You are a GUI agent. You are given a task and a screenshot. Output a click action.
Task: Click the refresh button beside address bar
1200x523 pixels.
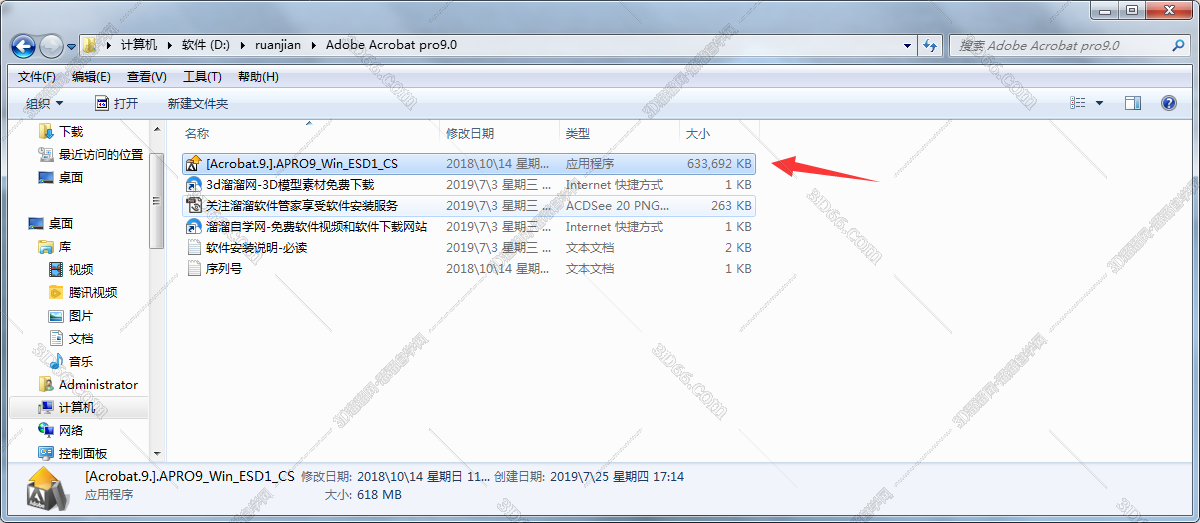pyautogui.click(x=930, y=45)
